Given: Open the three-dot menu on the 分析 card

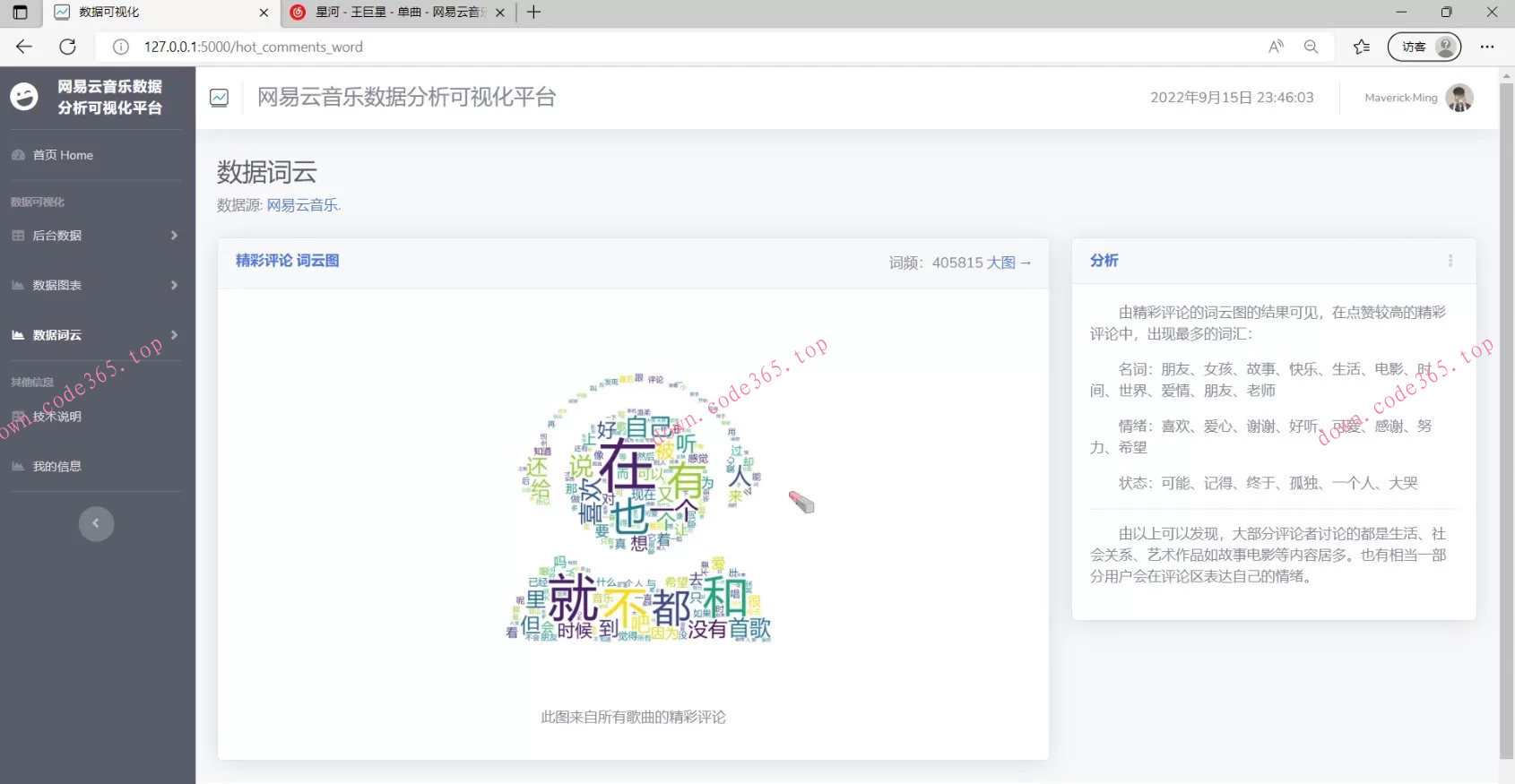Looking at the screenshot, I should pos(1450,261).
